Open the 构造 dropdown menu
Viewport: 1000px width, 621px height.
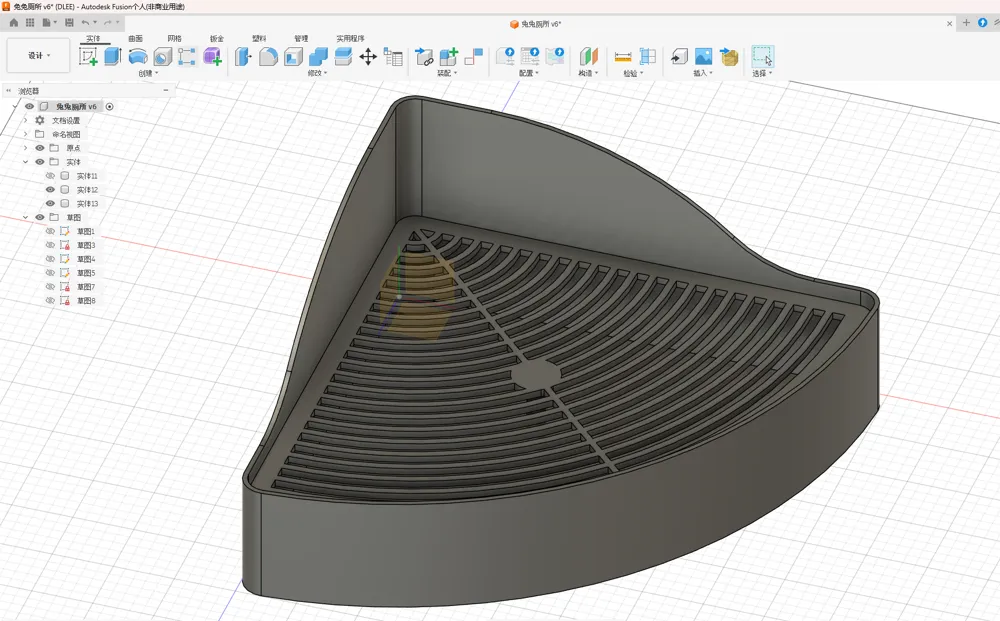pyautogui.click(x=588, y=73)
